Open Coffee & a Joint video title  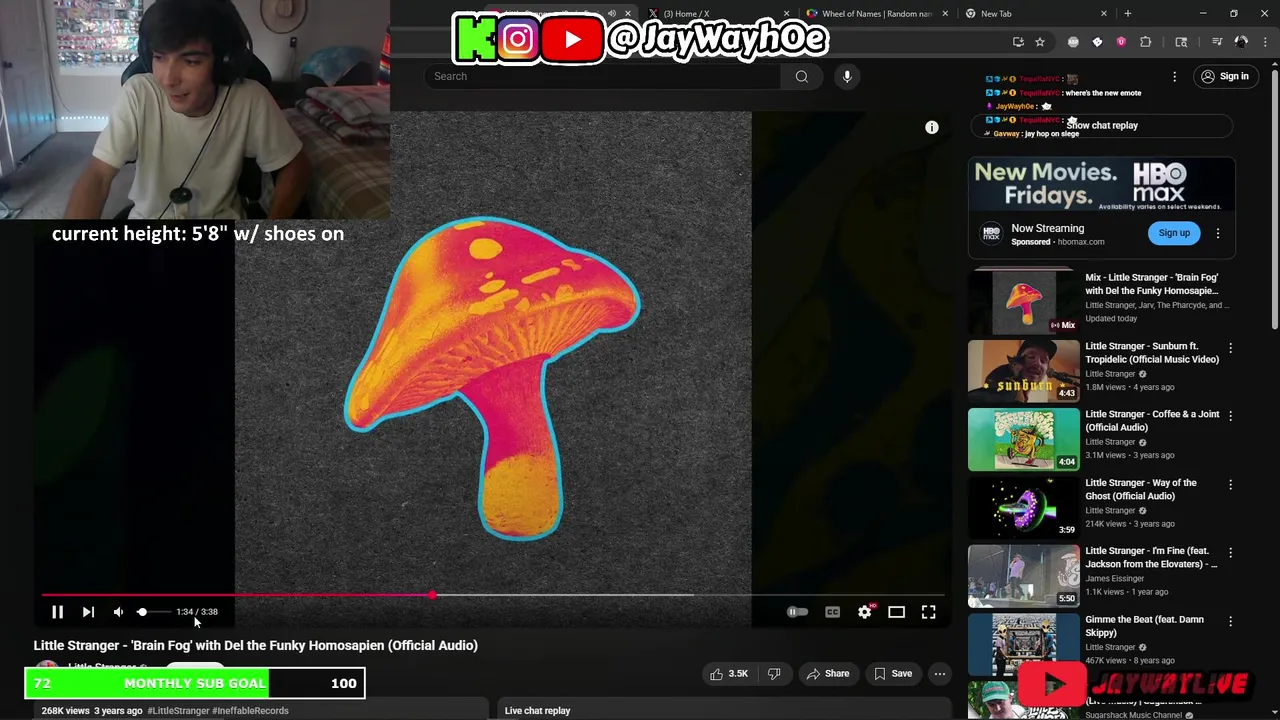pyautogui.click(x=1152, y=421)
